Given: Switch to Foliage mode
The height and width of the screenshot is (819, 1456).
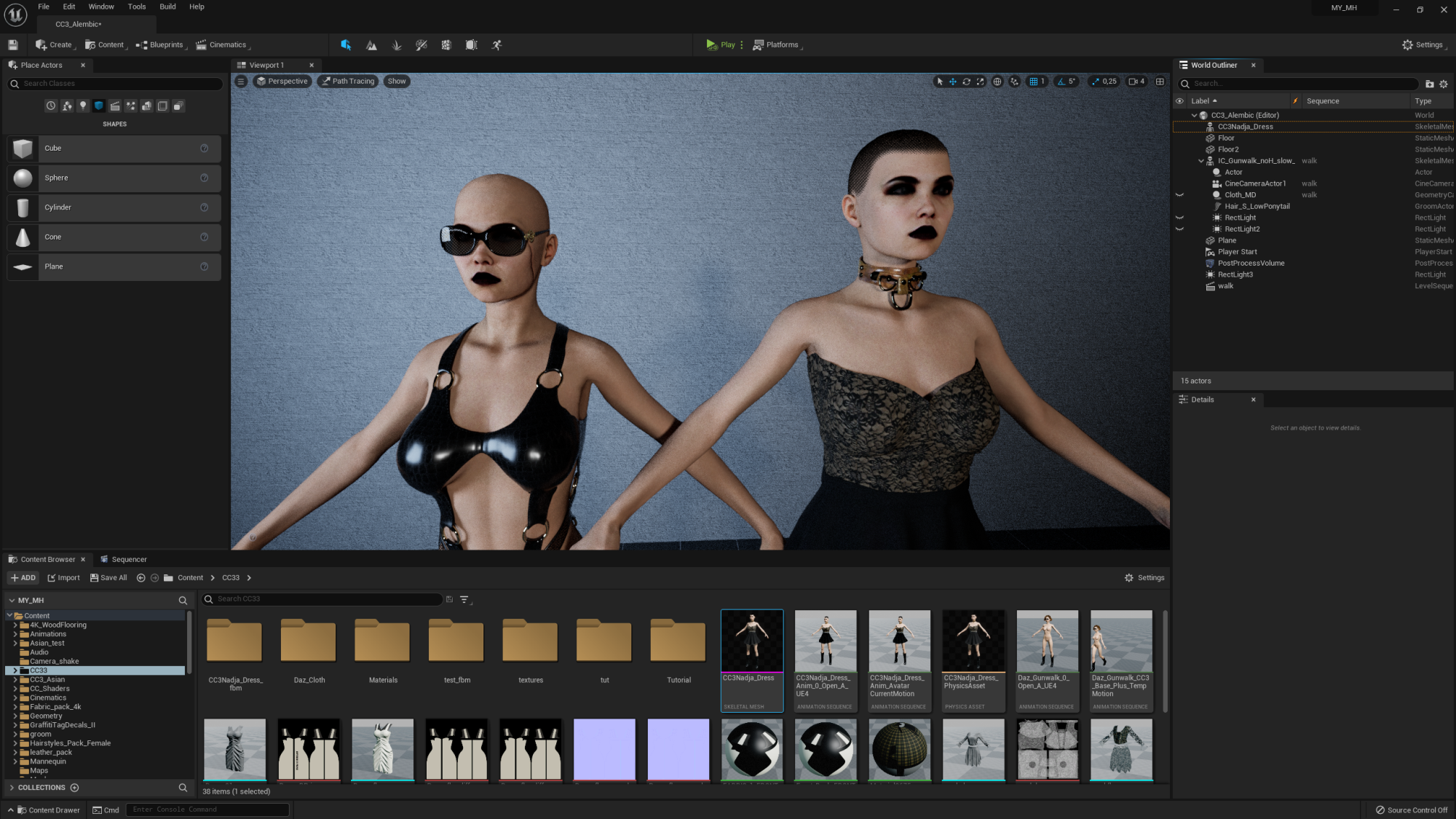Looking at the screenshot, I should (397, 45).
